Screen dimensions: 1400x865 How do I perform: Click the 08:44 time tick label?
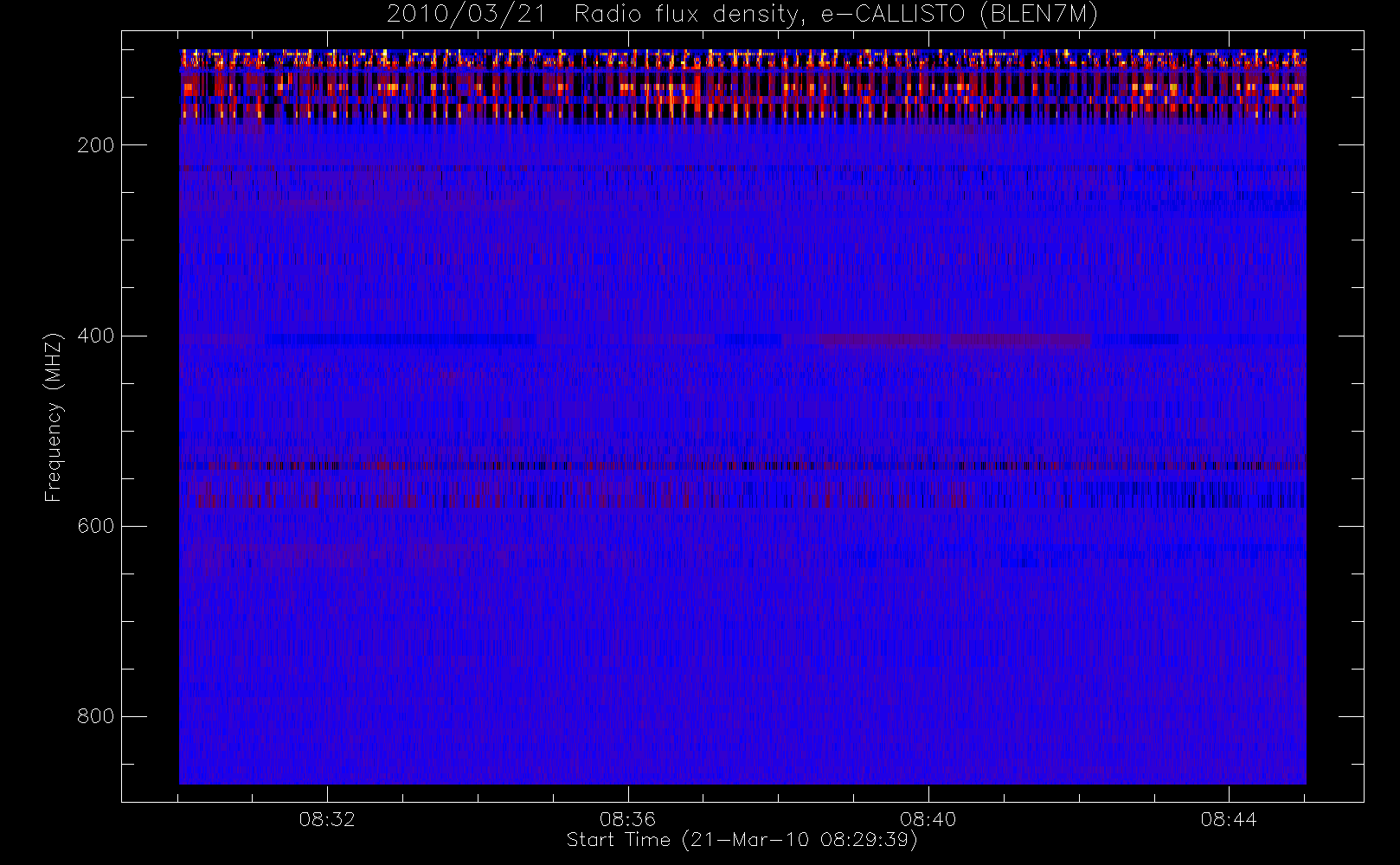[x=1228, y=819]
